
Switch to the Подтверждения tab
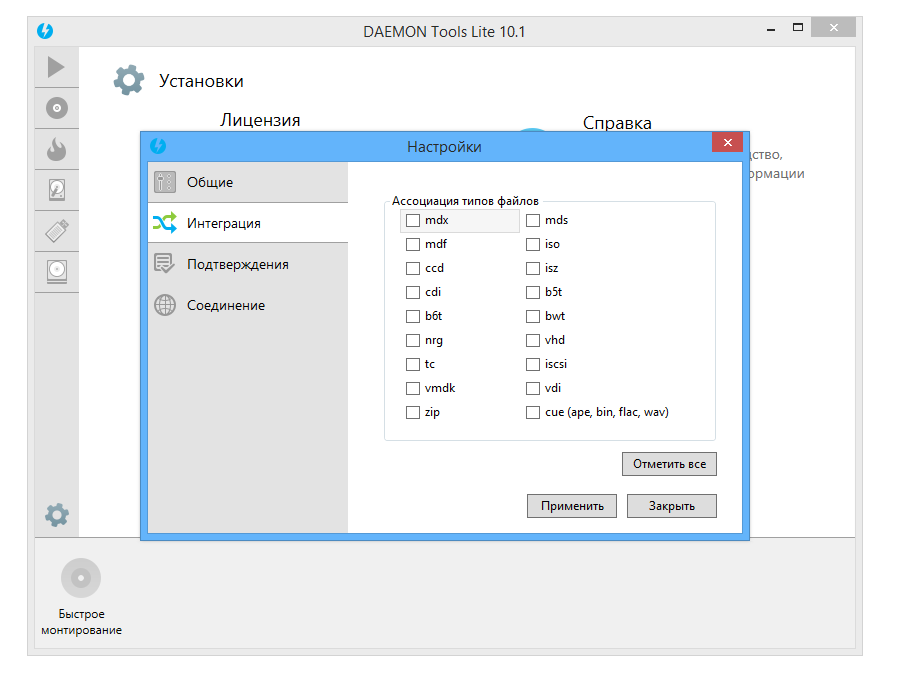[x=248, y=264]
